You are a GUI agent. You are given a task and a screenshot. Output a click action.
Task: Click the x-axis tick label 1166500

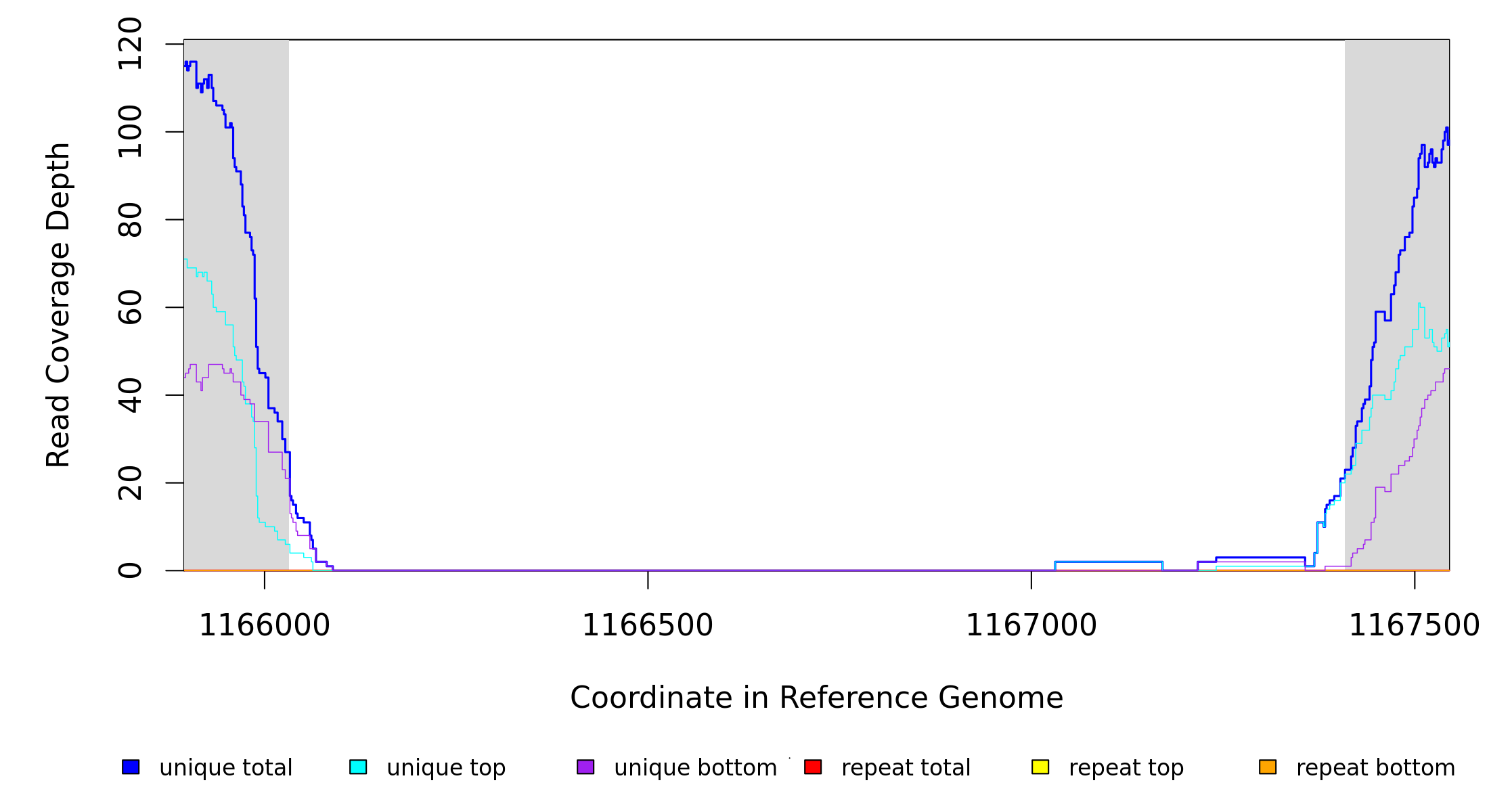[x=648, y=625]
